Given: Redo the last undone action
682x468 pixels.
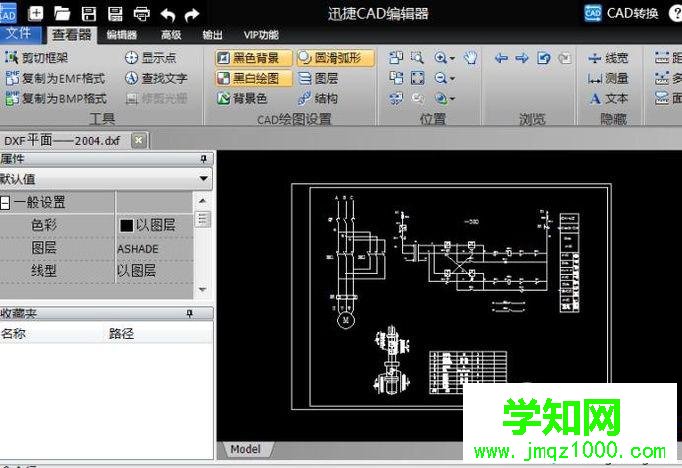Looking at the screenshot, I should 192,15.
